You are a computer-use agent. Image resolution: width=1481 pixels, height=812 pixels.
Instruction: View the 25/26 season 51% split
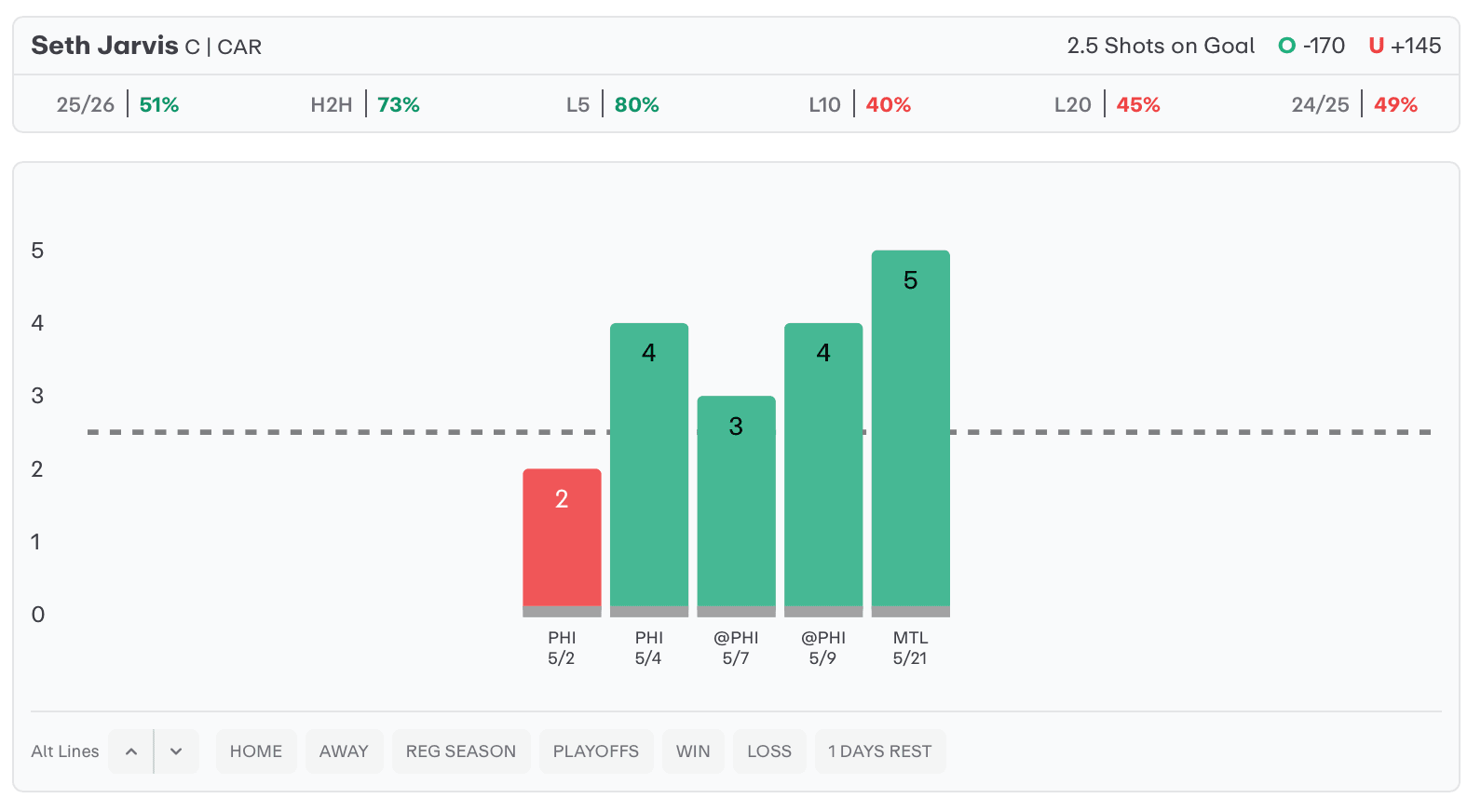click(117, 104)
